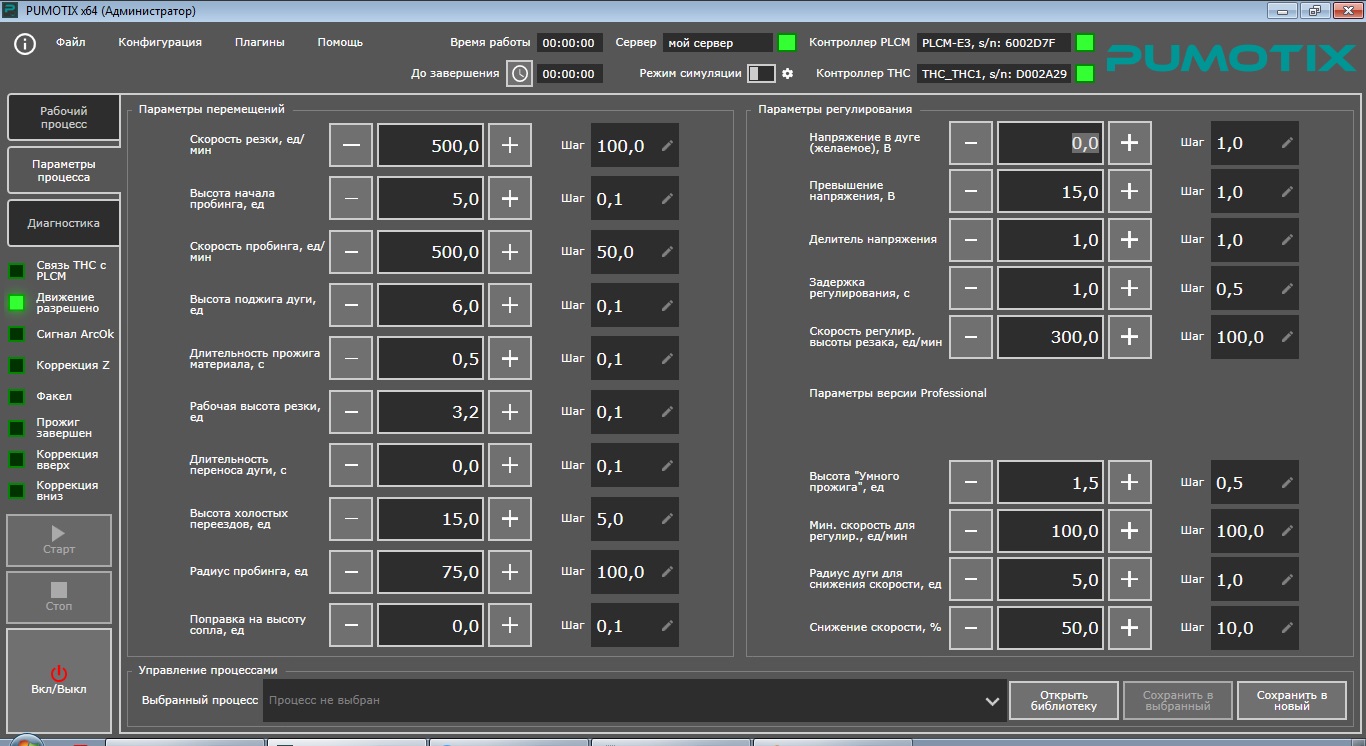Image resolution: width=1366 pixels, height=746 pixels.
Task: Click the Движение разрешено indicator light
Action: click(17, 302)
